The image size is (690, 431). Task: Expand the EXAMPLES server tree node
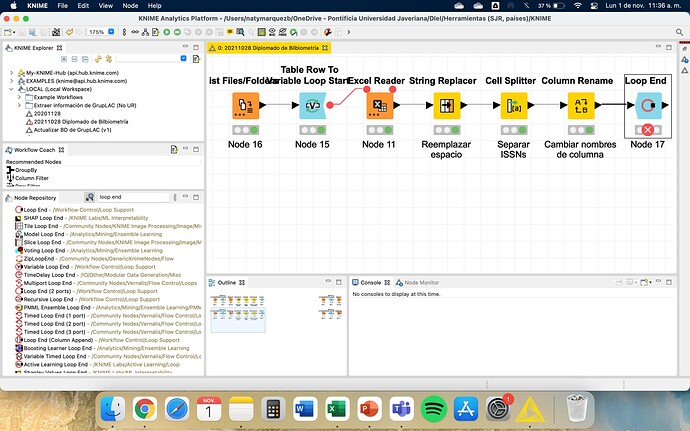(x=11, y=81)
